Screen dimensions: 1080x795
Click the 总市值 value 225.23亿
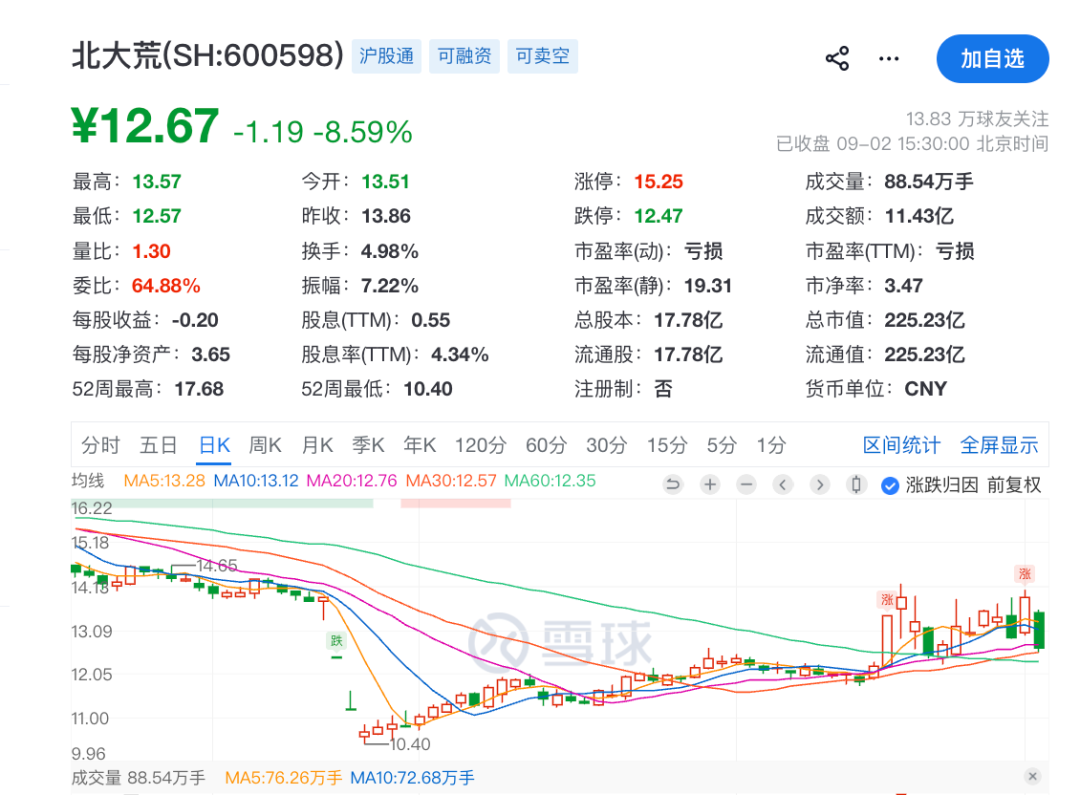(924, 320)
